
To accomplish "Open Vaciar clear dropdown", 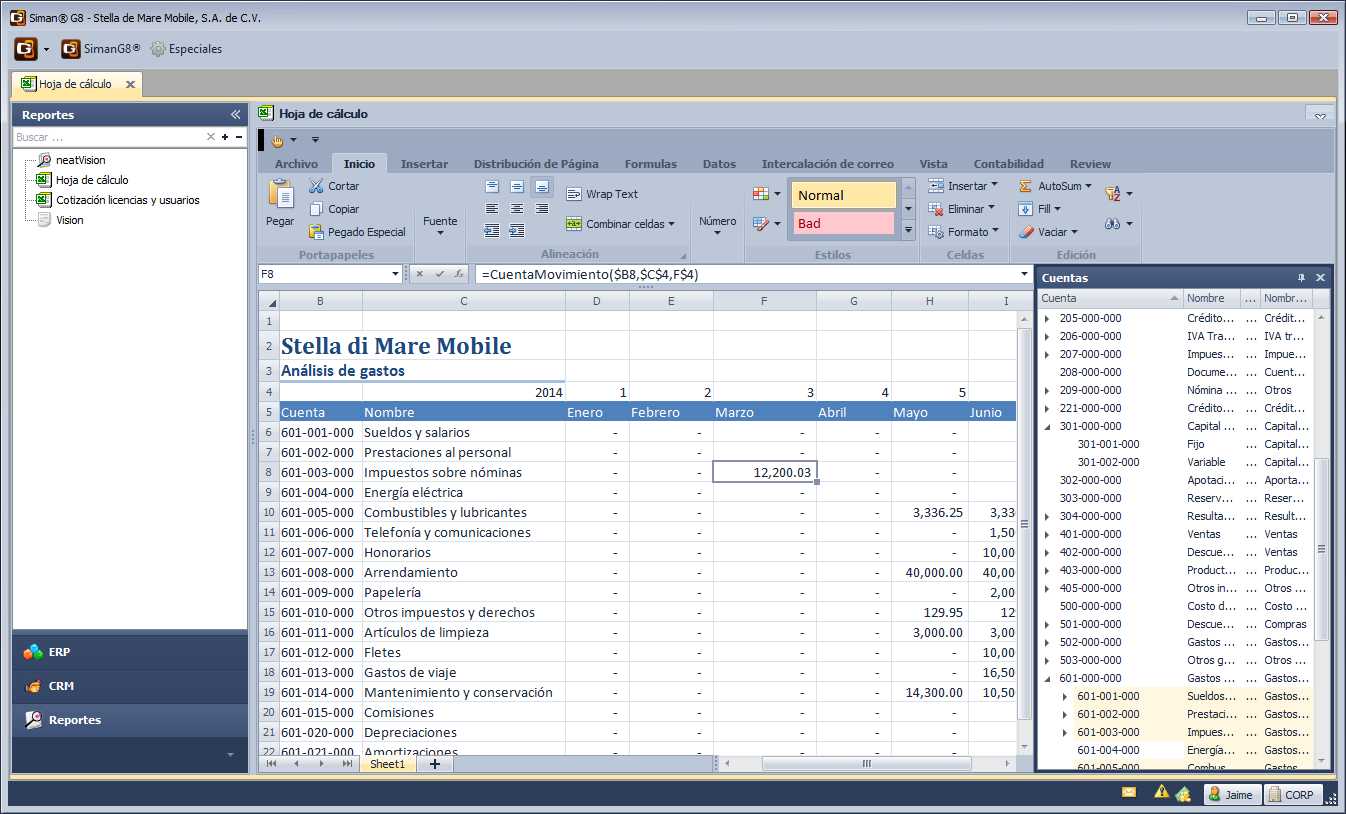I will point(1048,232).
